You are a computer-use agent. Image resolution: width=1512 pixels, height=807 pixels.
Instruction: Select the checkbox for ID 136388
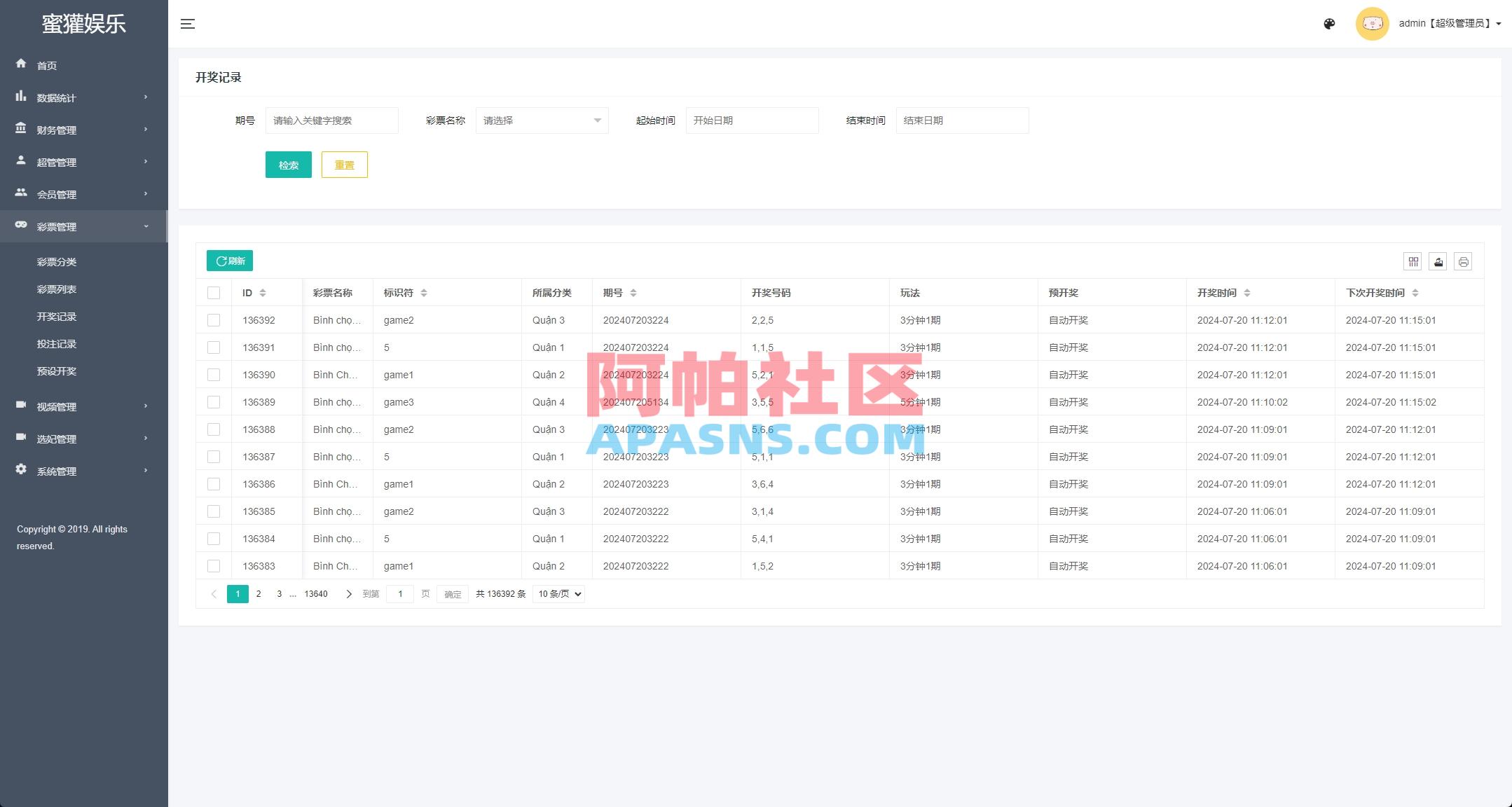coord(214,429)
